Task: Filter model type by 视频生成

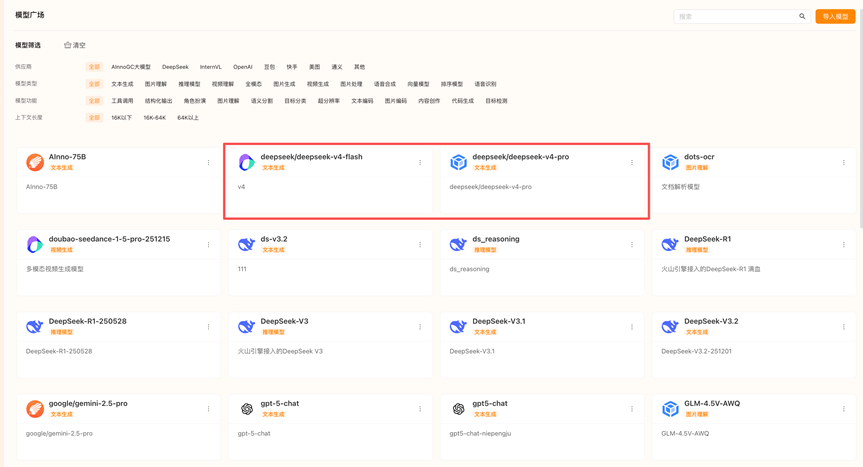Action: pyautogui.click(x=318, y=84)
